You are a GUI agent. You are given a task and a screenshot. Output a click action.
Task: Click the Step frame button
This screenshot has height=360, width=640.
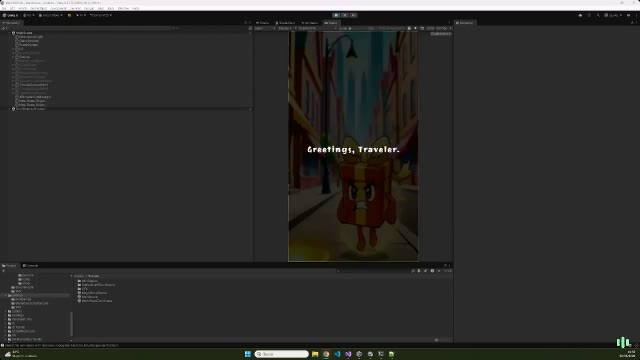coord(353,15)
